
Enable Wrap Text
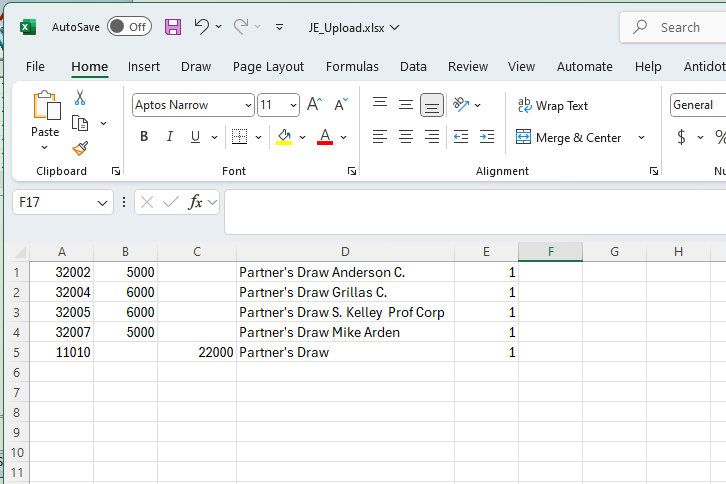point(553,106)
